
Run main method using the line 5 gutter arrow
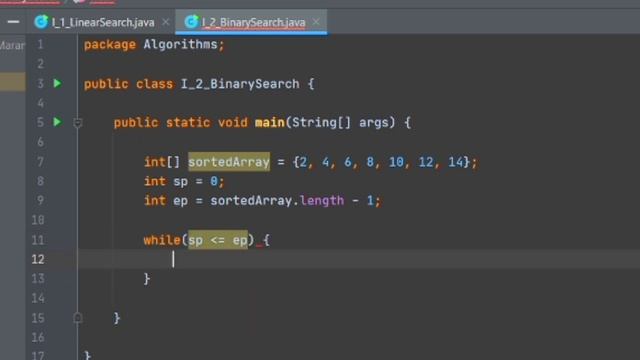click(x=58, y=122)
